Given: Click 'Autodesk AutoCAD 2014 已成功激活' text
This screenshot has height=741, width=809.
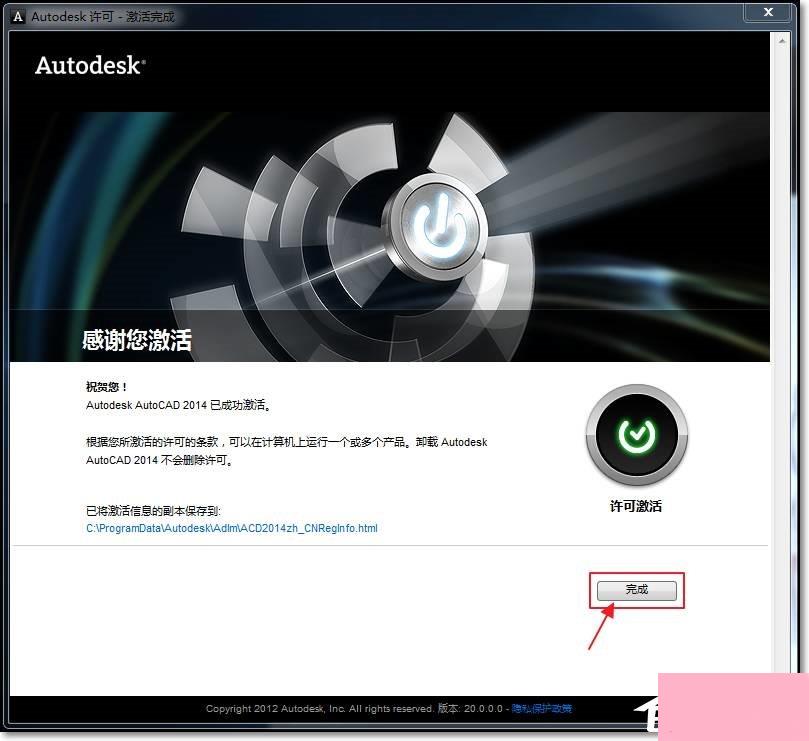Looking at the screenshot, I should tap(179, 405).
